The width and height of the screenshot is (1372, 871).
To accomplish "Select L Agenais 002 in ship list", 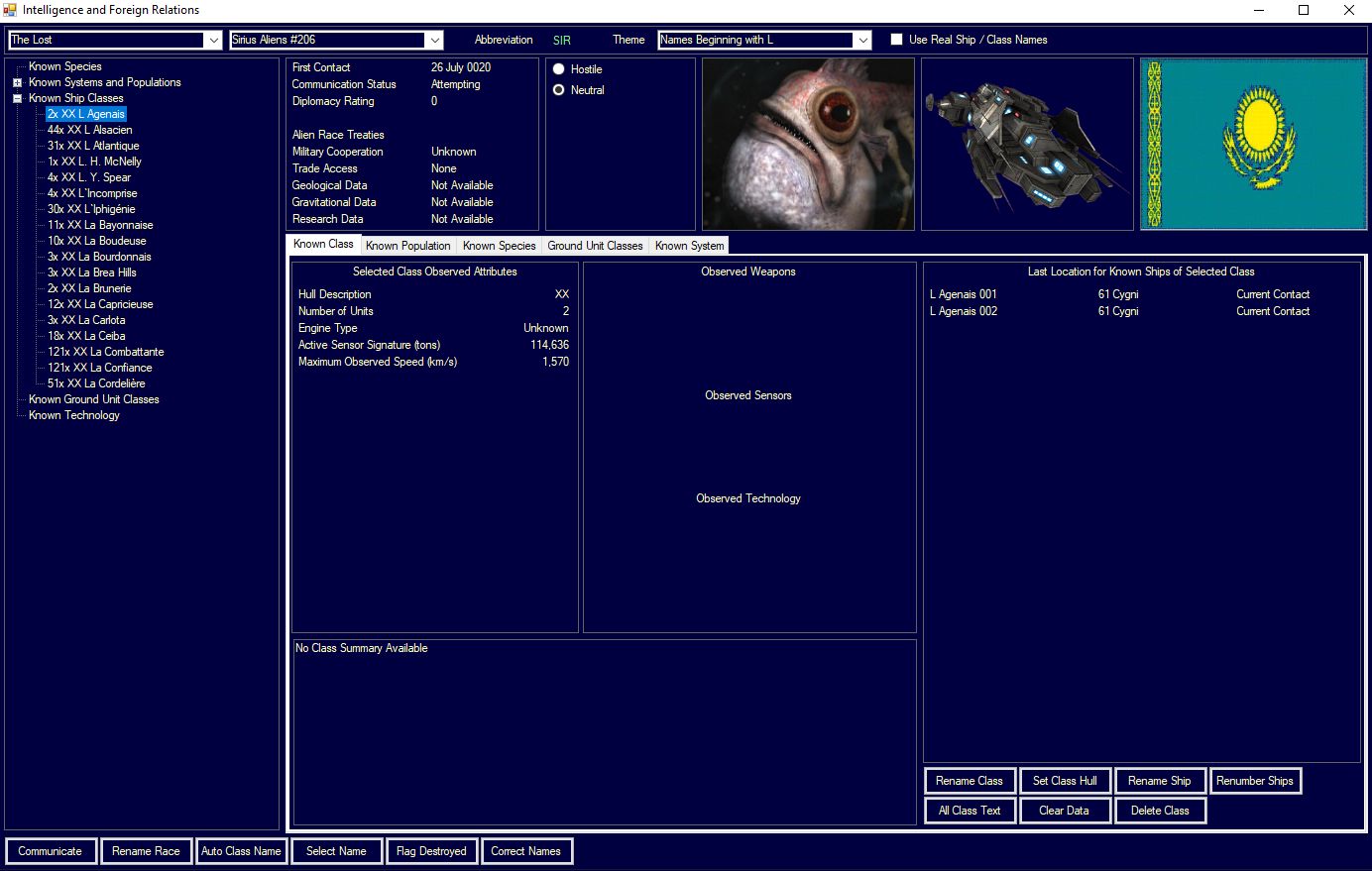I will [964, 311].
